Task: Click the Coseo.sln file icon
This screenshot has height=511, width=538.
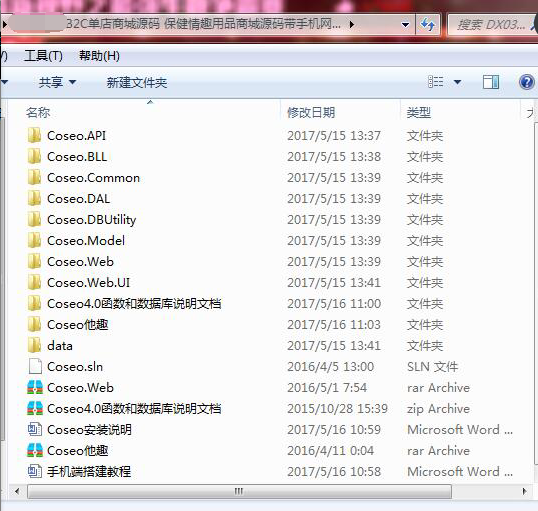Action: pyautogui.click(x=35, y=366)
